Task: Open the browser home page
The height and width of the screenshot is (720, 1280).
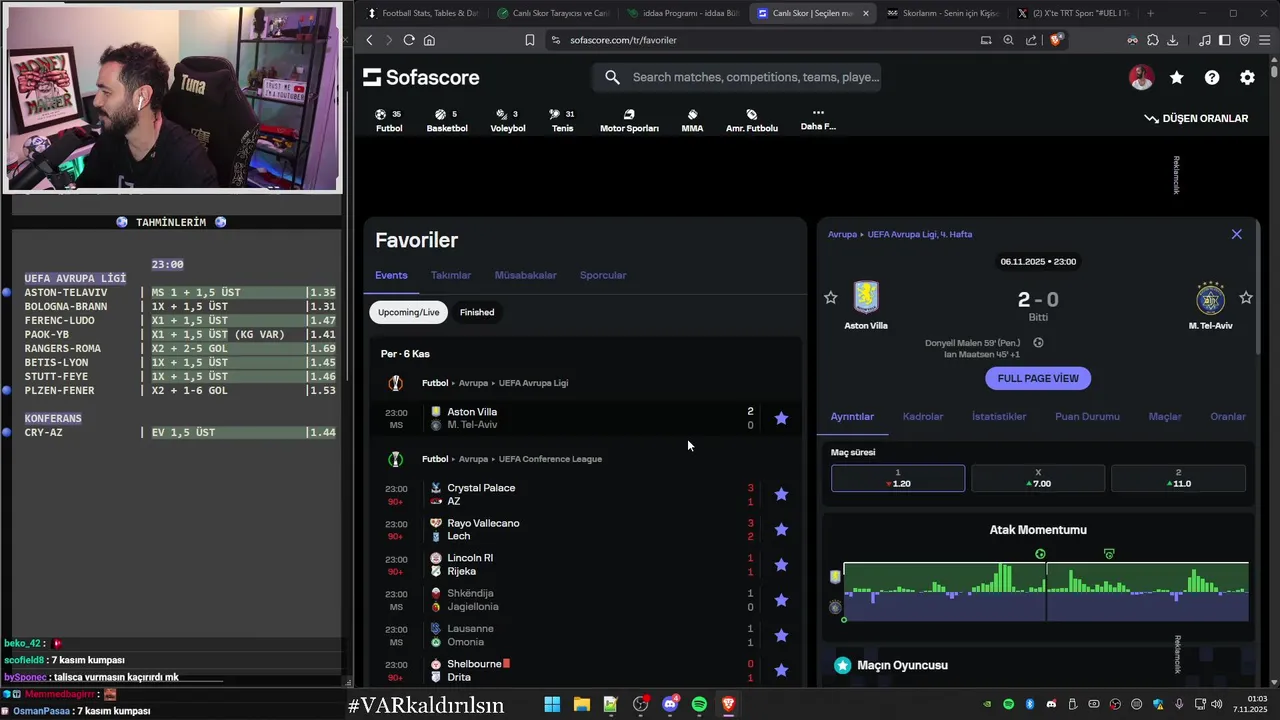Action: (x=429, y=40)
